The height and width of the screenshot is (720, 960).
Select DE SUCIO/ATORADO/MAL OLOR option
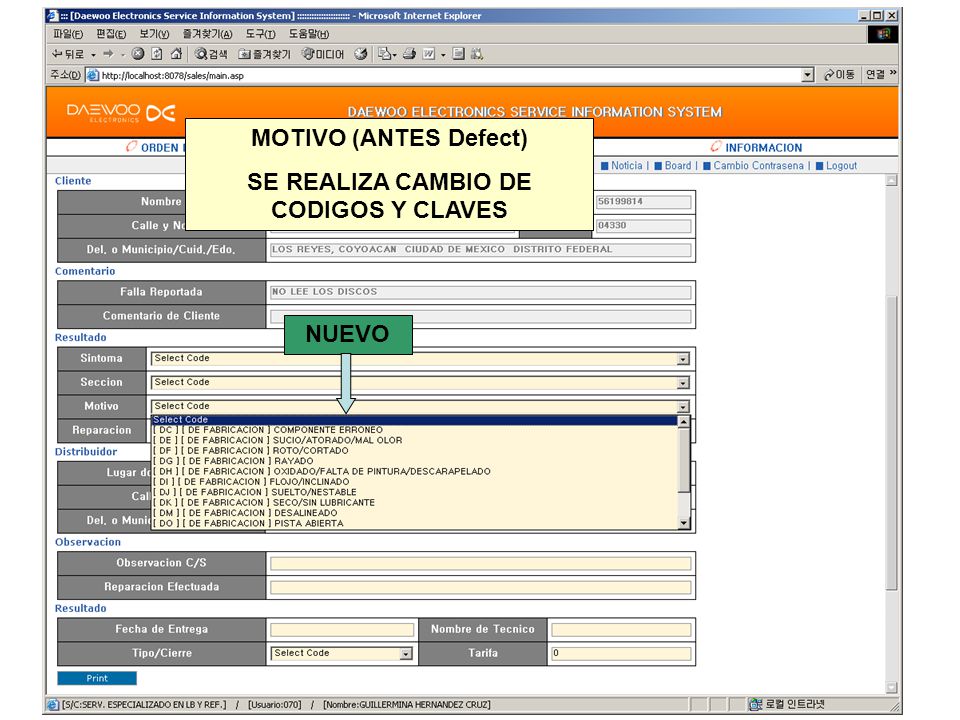[x=414, y=440]
